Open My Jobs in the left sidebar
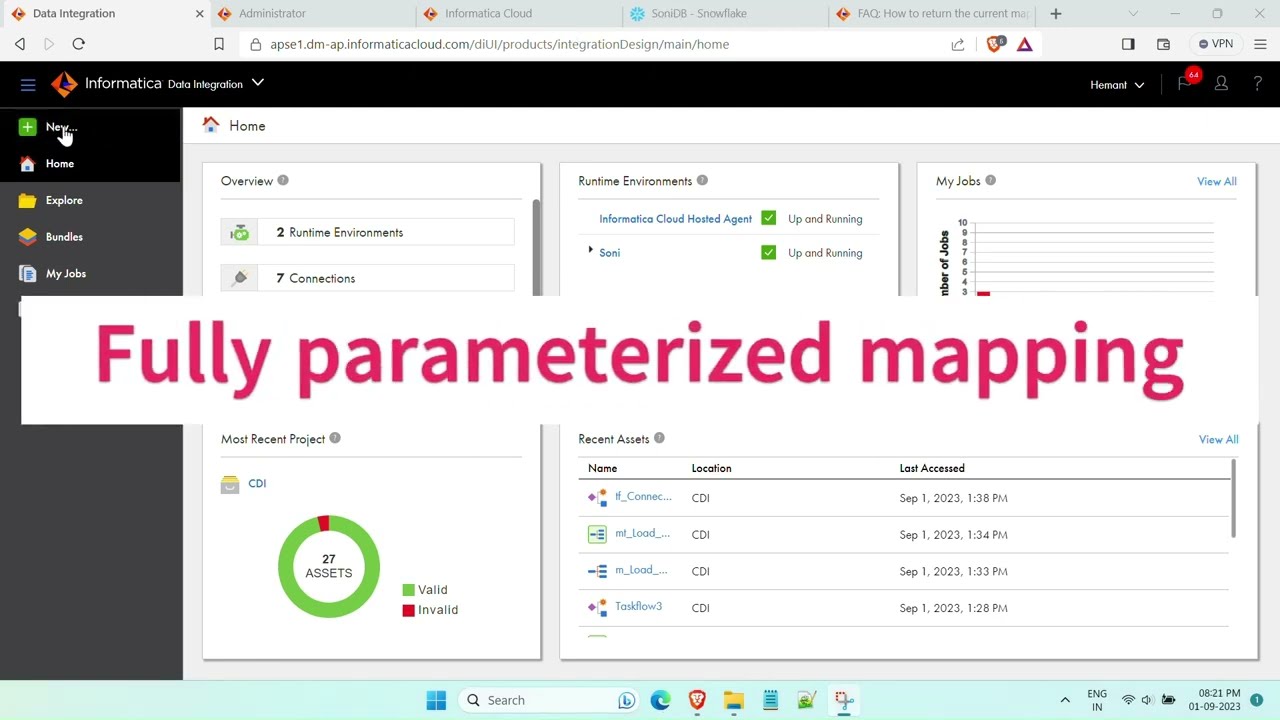 (66, 274)
